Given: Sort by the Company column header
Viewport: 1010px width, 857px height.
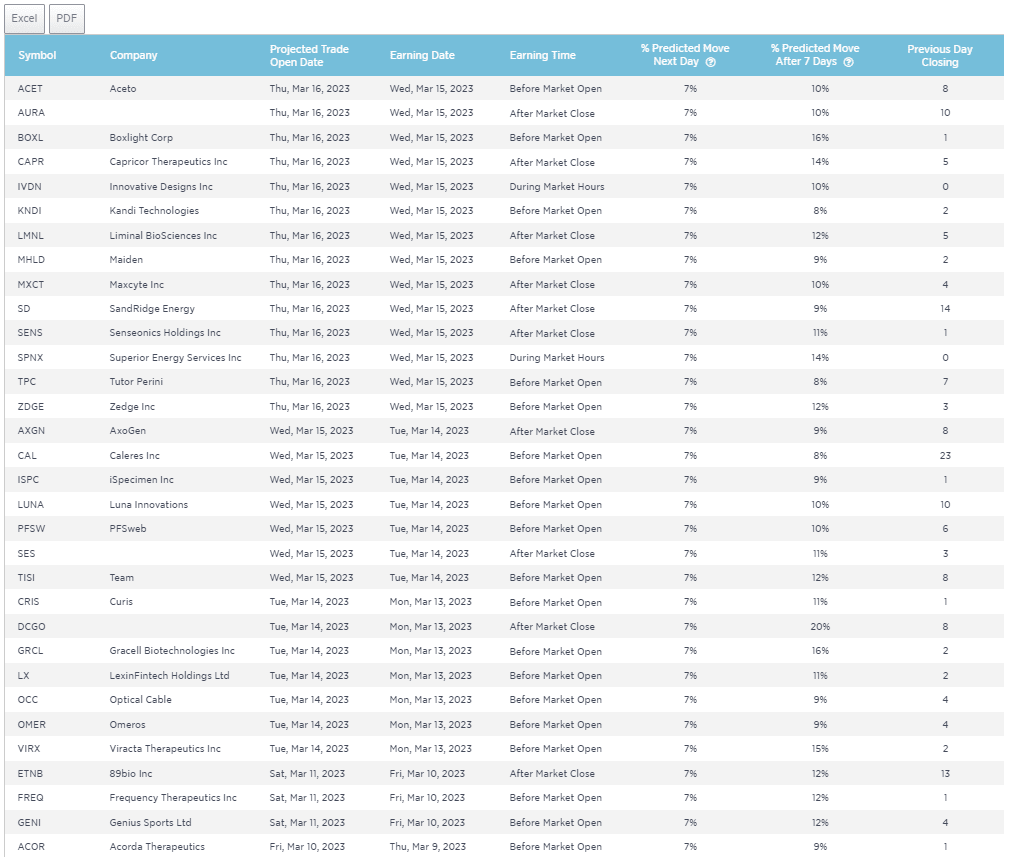Looking at the screenshot, I should click(133, 55).
